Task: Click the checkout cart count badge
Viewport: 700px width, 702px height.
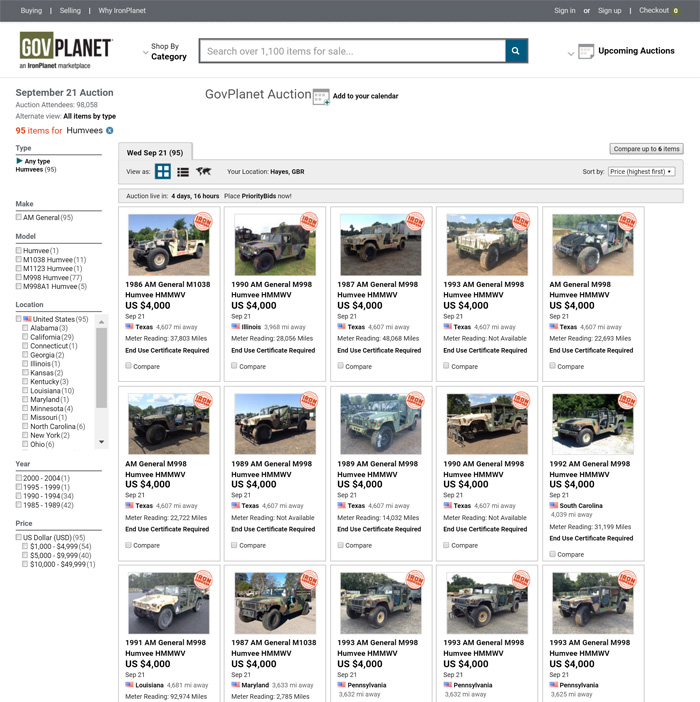Action: coord(676,11)
